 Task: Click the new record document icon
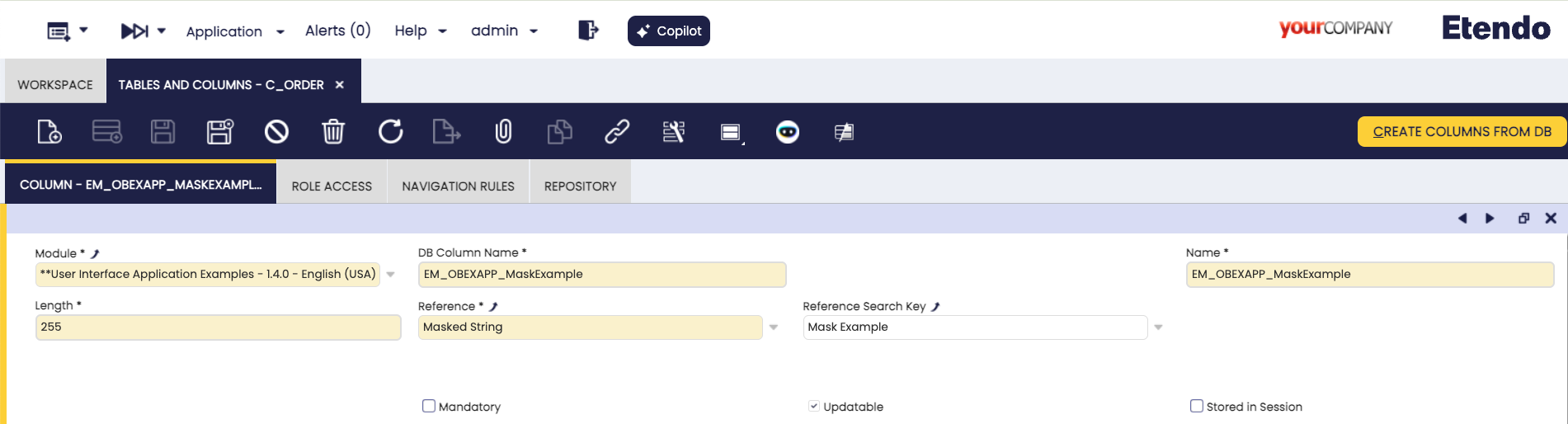pos(49,132)
